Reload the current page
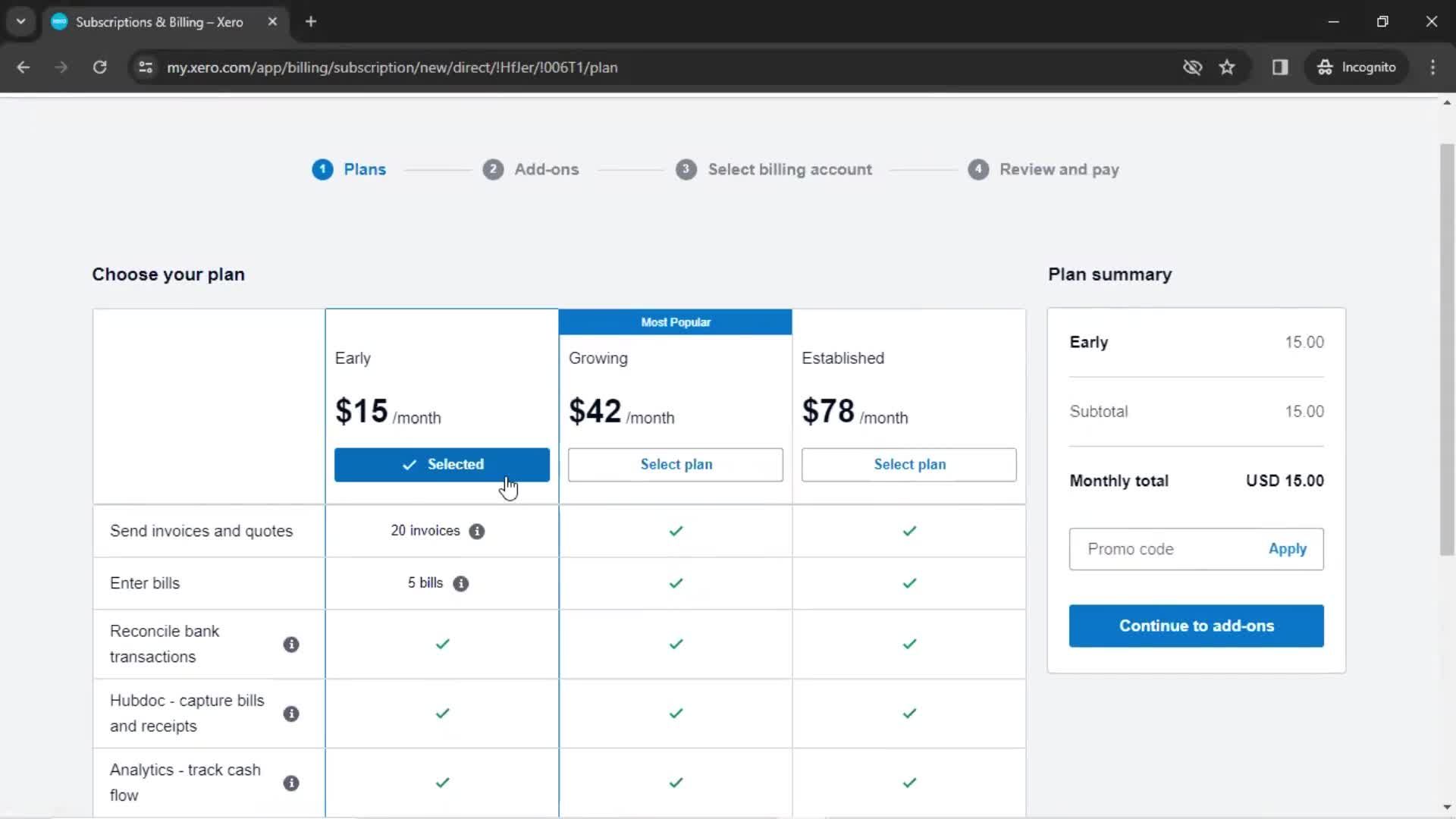Screen dimensions: 1456x819 point(99,67)
